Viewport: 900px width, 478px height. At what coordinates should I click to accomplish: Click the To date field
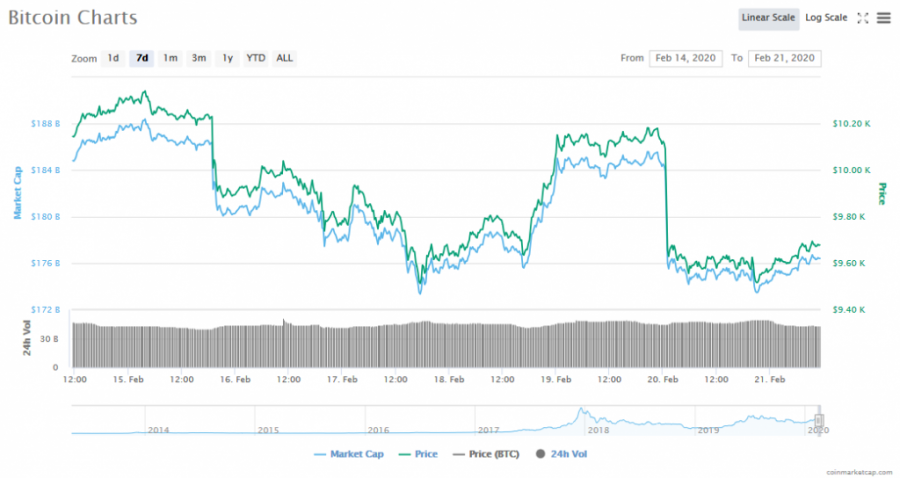(784, 58)
